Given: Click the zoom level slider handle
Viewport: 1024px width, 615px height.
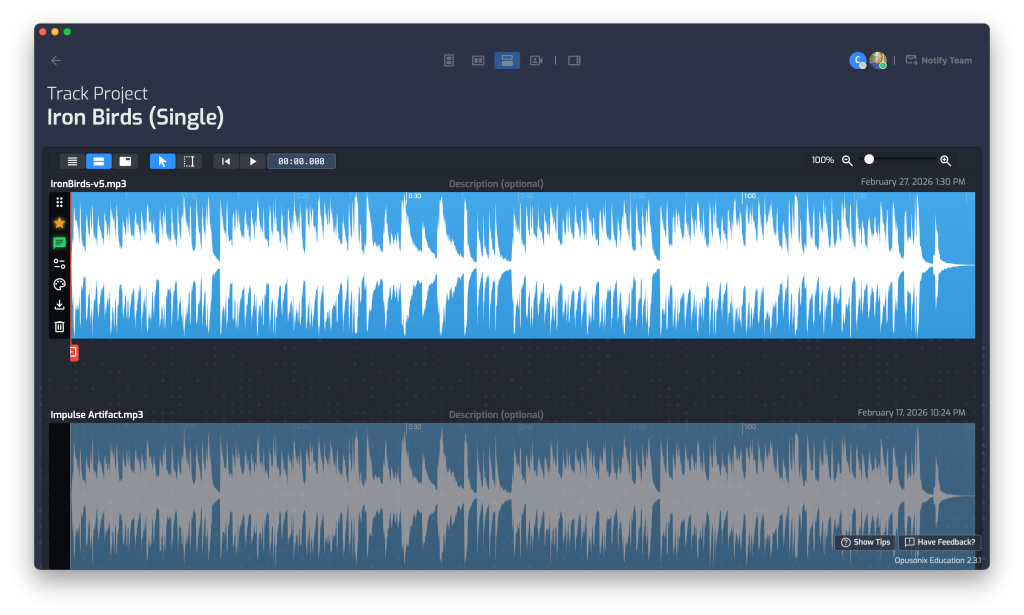Looking at the screenshot, I should [869, 160].
